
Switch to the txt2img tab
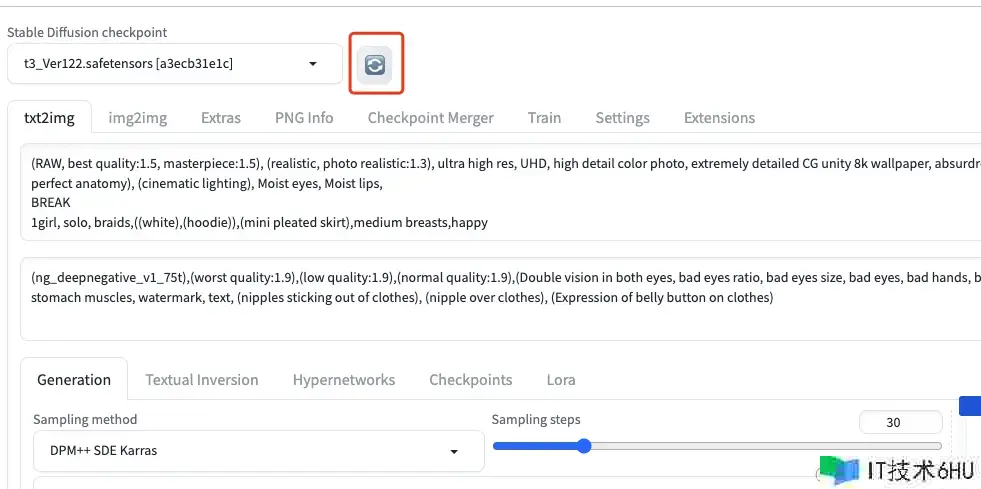pos(49,118)
